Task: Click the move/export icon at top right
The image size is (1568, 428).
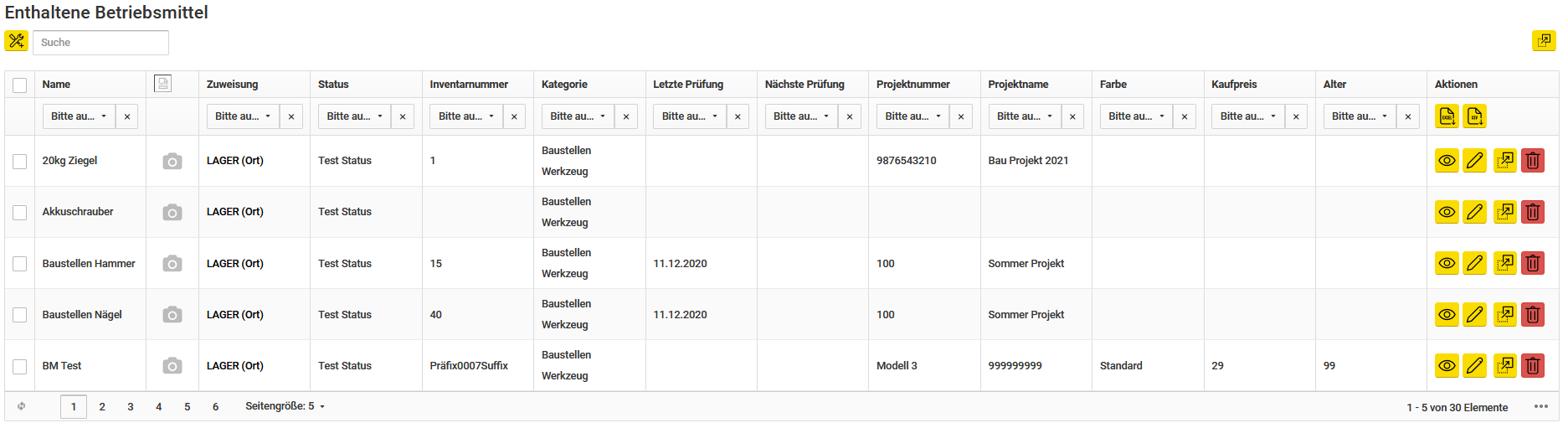Action: tap(1544, 40)
